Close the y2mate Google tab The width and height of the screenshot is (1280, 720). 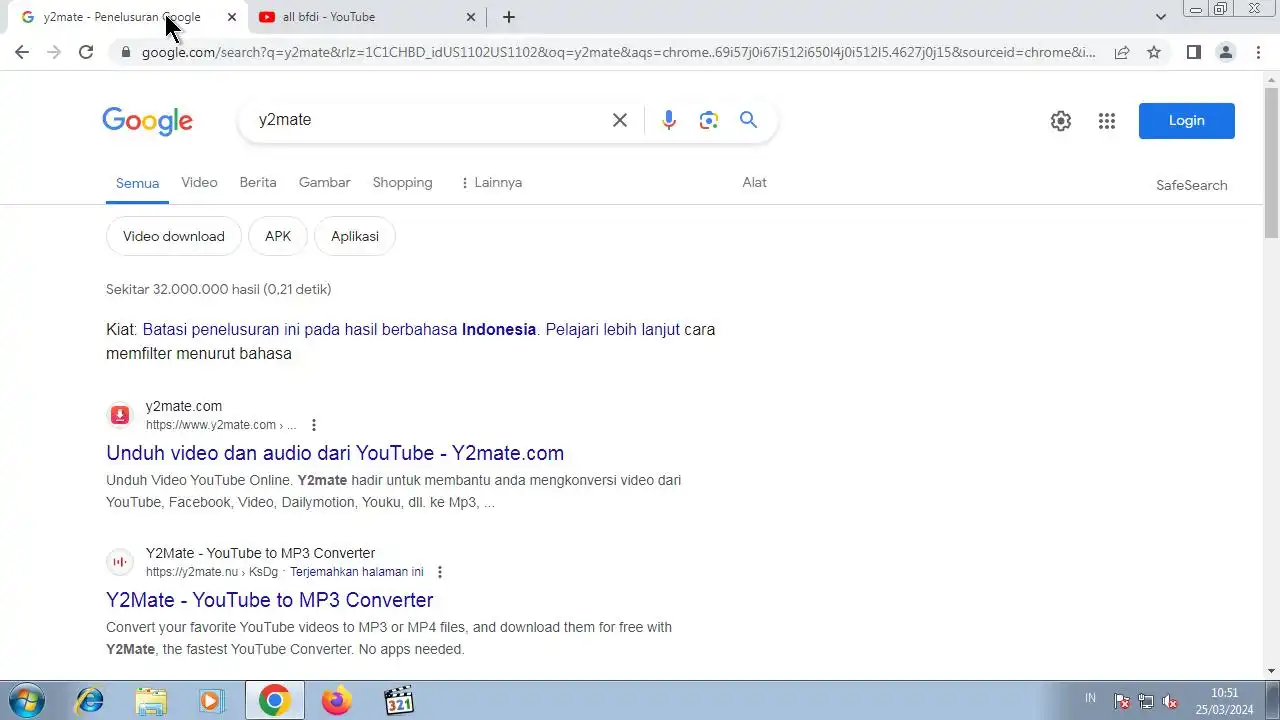232,17
